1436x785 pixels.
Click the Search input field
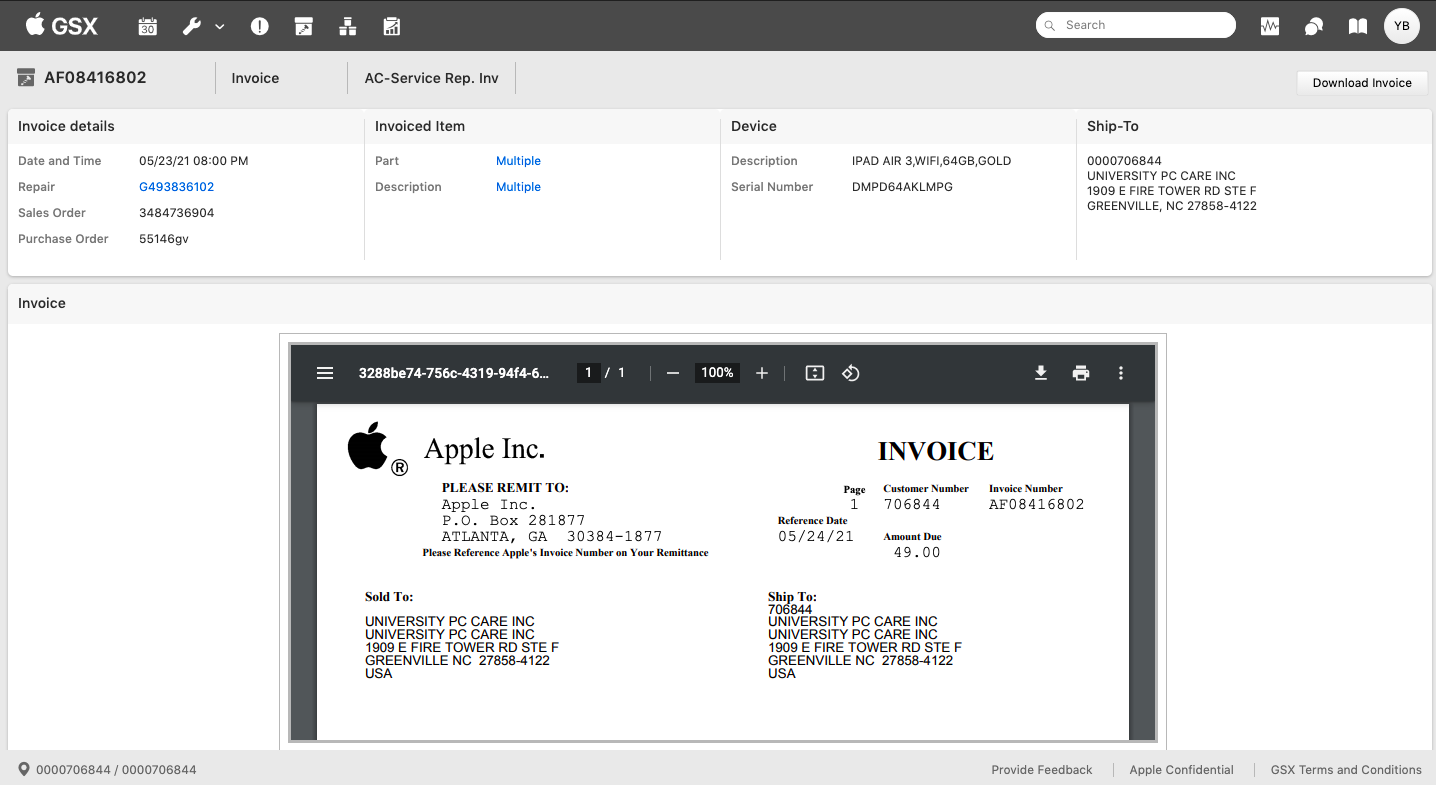[x=1135, y=25]
